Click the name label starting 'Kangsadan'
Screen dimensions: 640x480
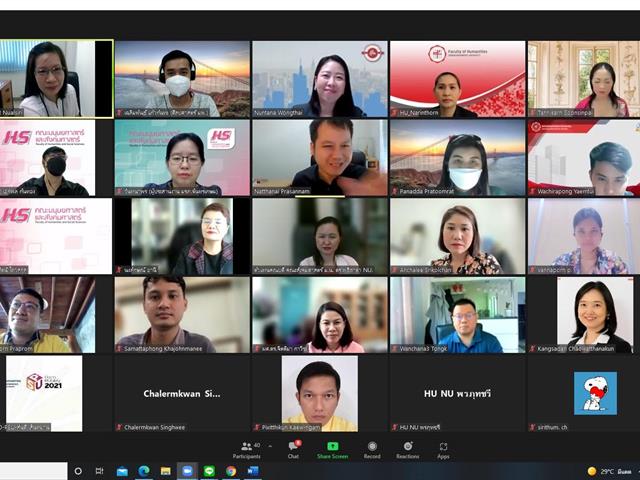tap(576, 349)
